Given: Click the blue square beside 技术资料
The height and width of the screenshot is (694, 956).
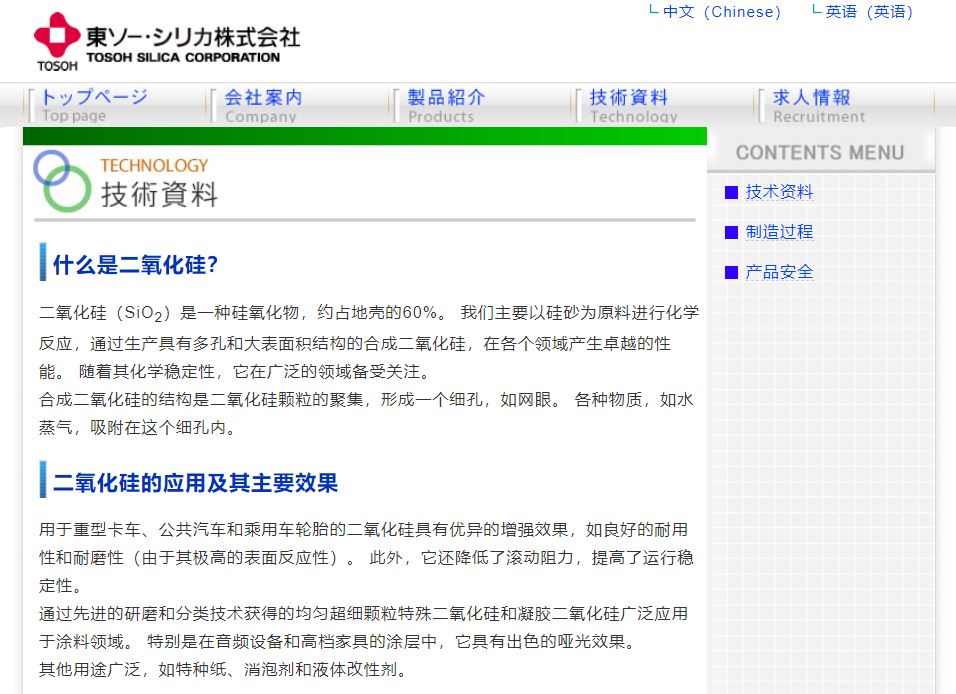Looking at the screenshot, I should pyautogui.click(x=731, y=193).
